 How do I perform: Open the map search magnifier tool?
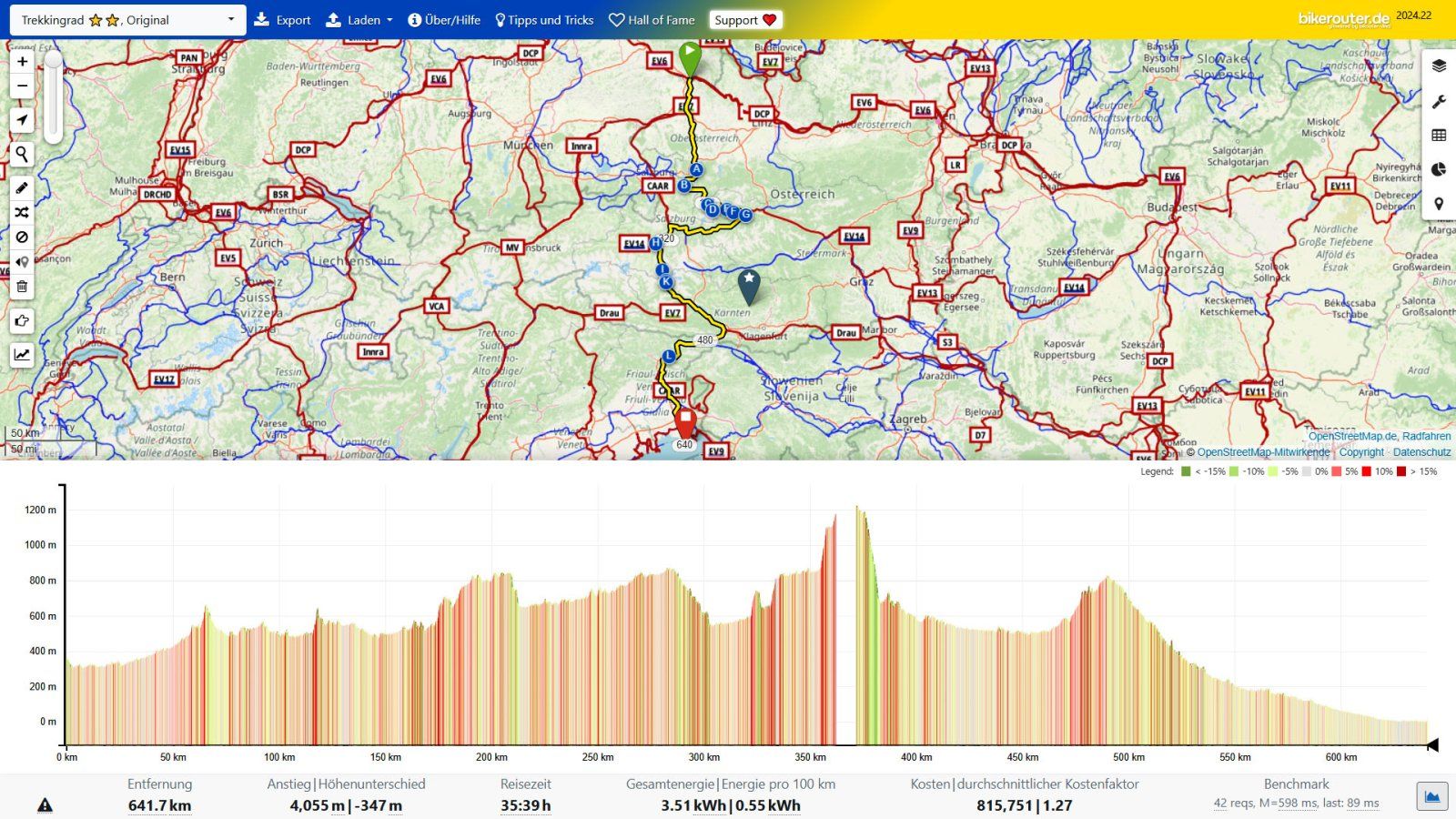point(22,155)
